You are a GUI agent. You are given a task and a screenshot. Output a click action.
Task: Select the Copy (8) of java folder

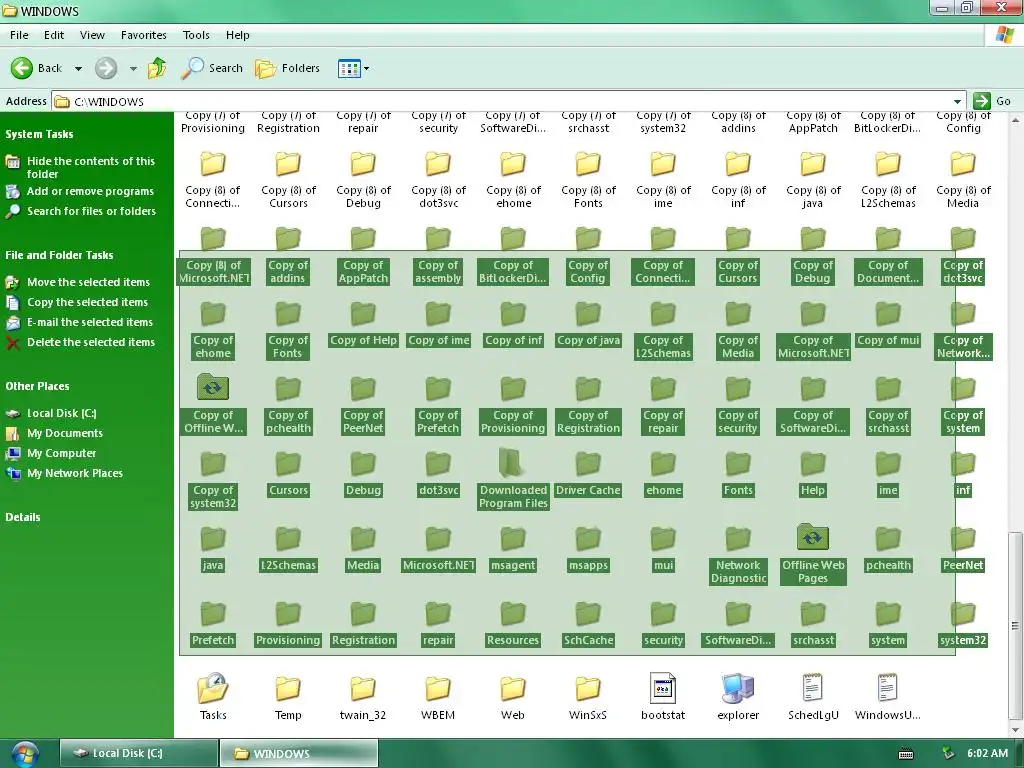(812, 180)
